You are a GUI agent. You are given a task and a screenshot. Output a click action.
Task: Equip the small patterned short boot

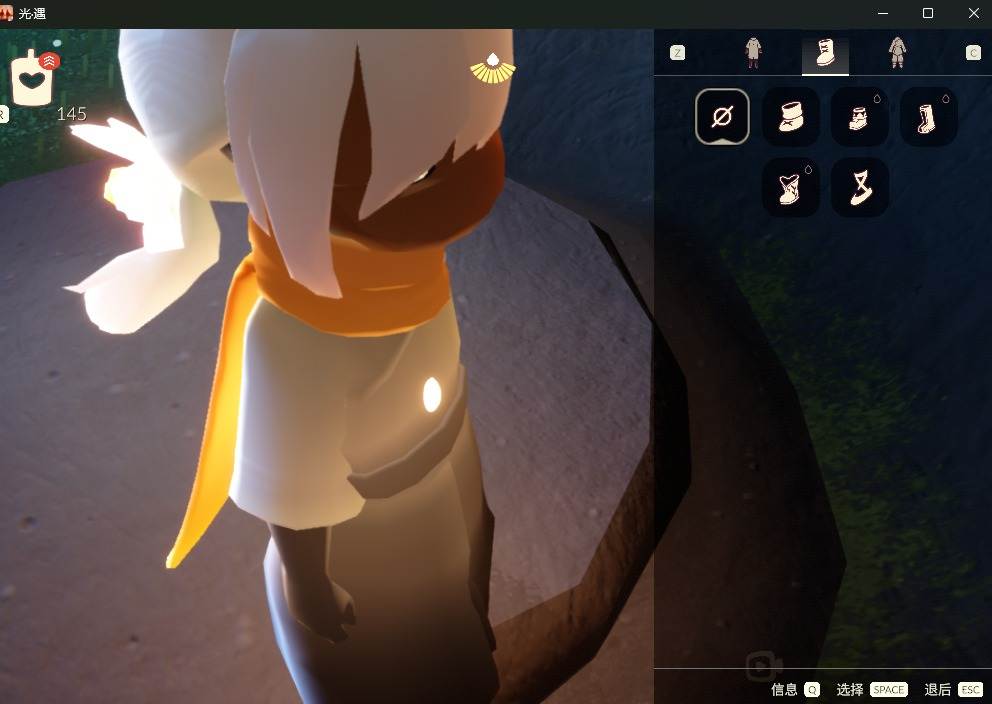[859, 116]
